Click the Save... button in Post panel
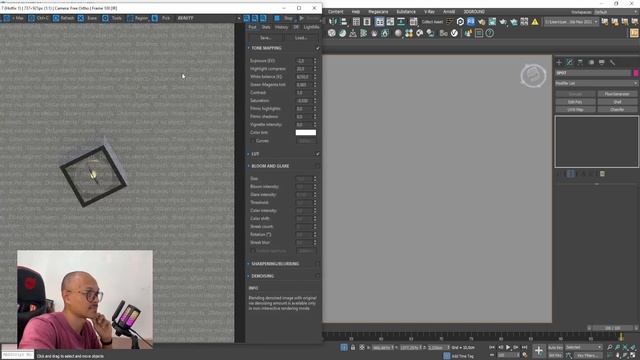This screenshot has width=640, height=360. point(266,38)
